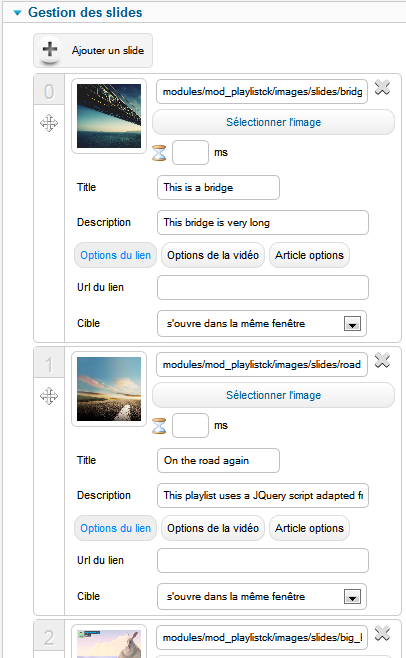
Task: Select slide 2 bunny thumbnail
Action: [x=109, y=644]
